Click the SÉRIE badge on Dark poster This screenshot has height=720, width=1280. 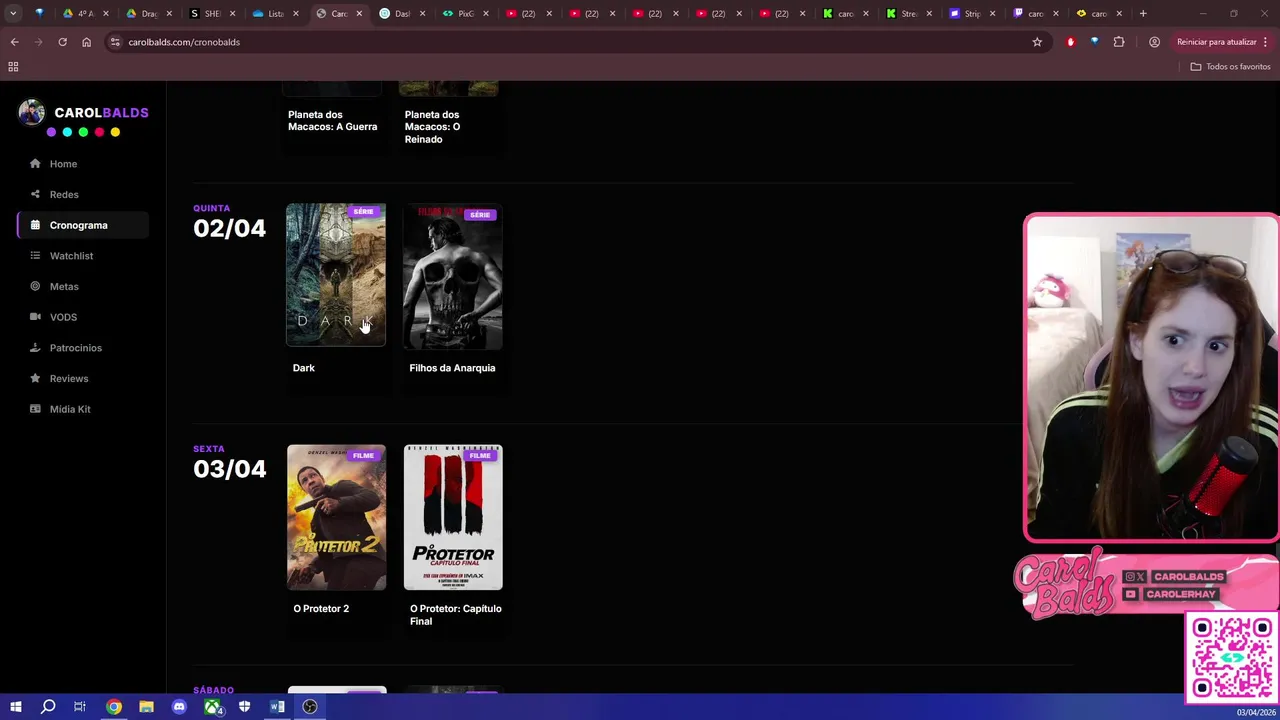pos(362,212)
